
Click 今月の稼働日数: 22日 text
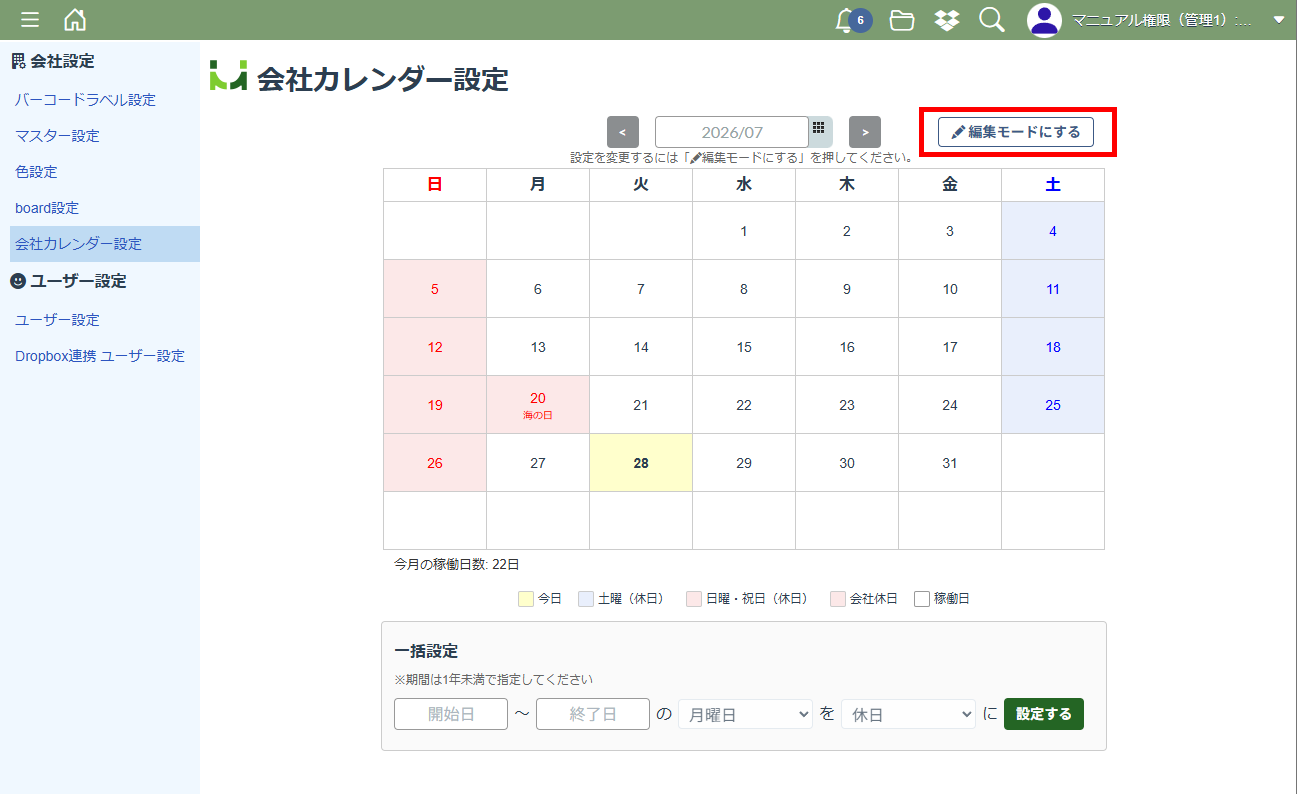pyautogui.click(x=457, y=565)
